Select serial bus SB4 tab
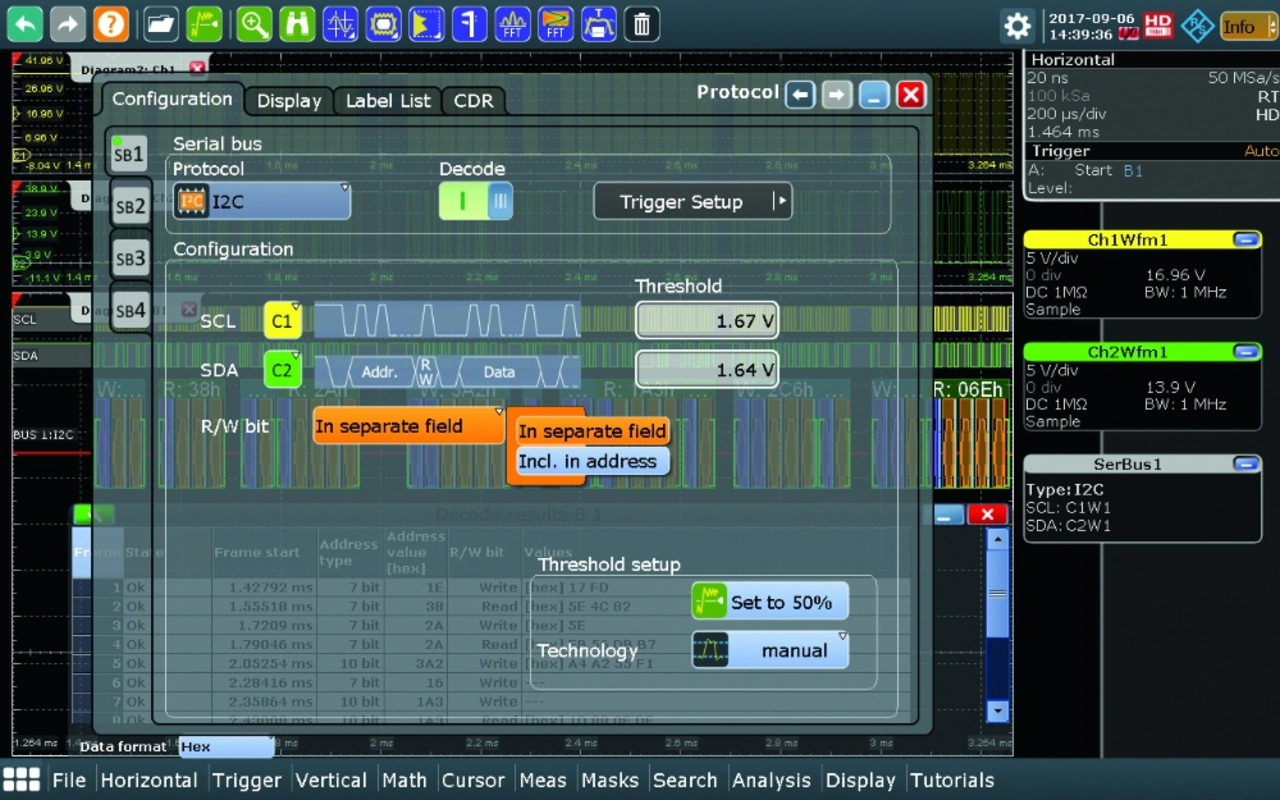Image resolution: width=1280 pixels, height=800 pixels. coord(130,311)
